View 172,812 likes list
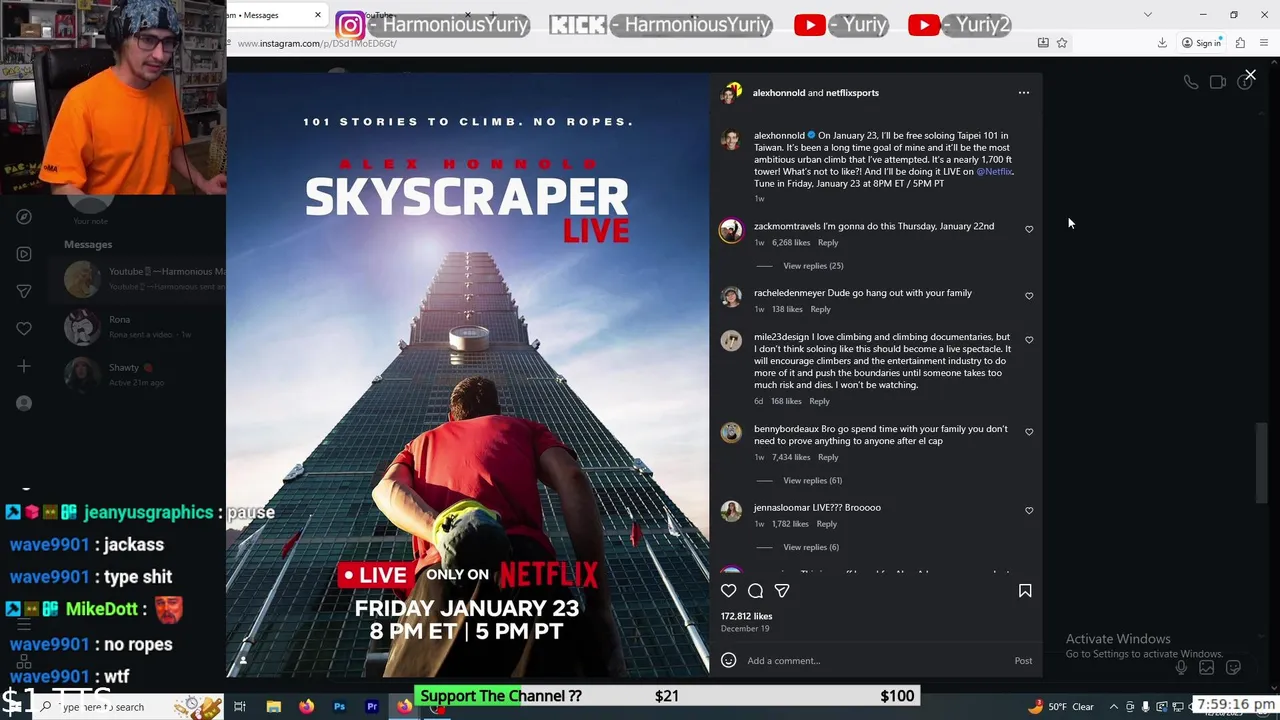The image size is (1280, 720). (x=746, y=617)
